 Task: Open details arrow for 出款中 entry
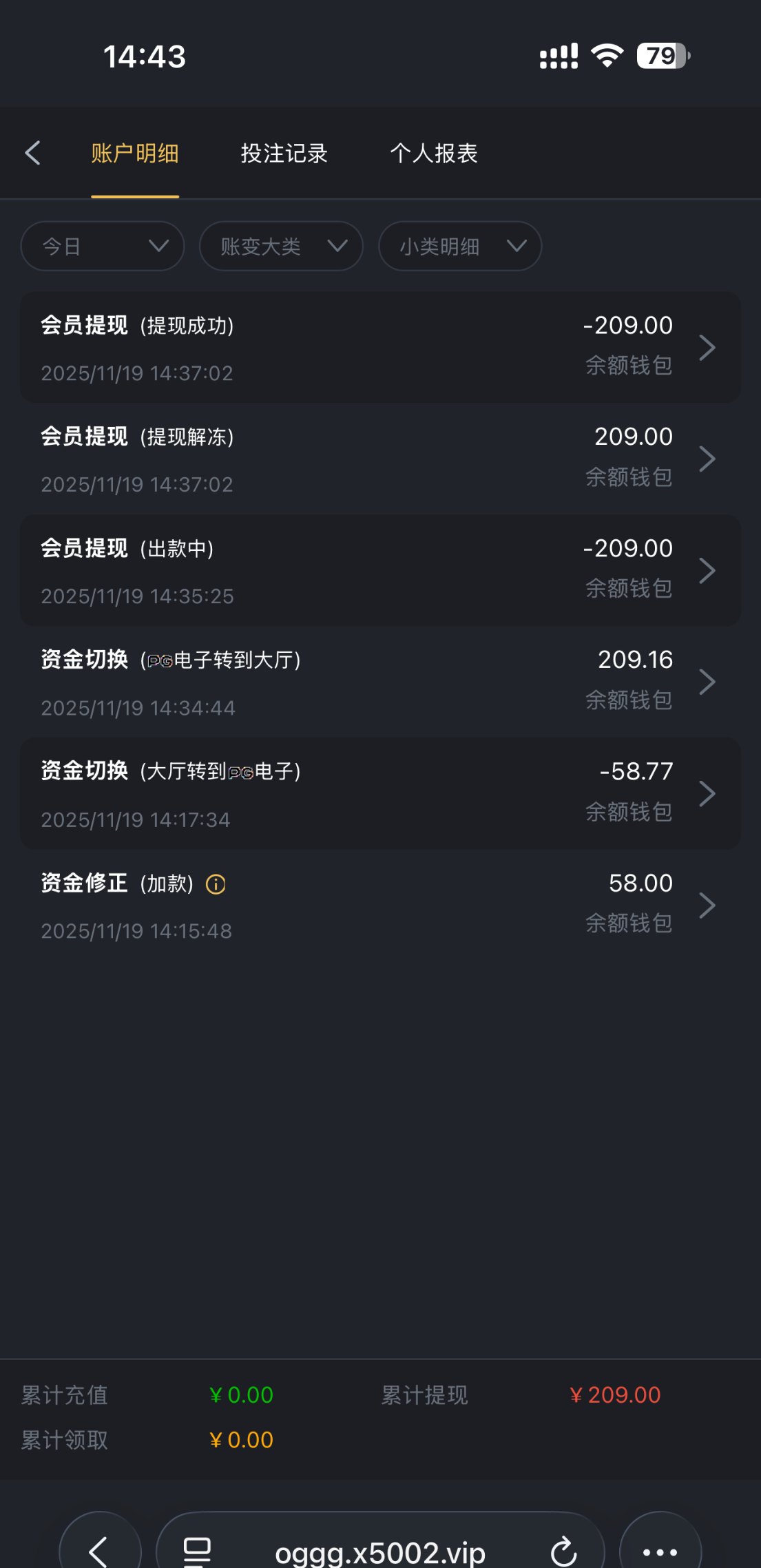tap(707, 570)
